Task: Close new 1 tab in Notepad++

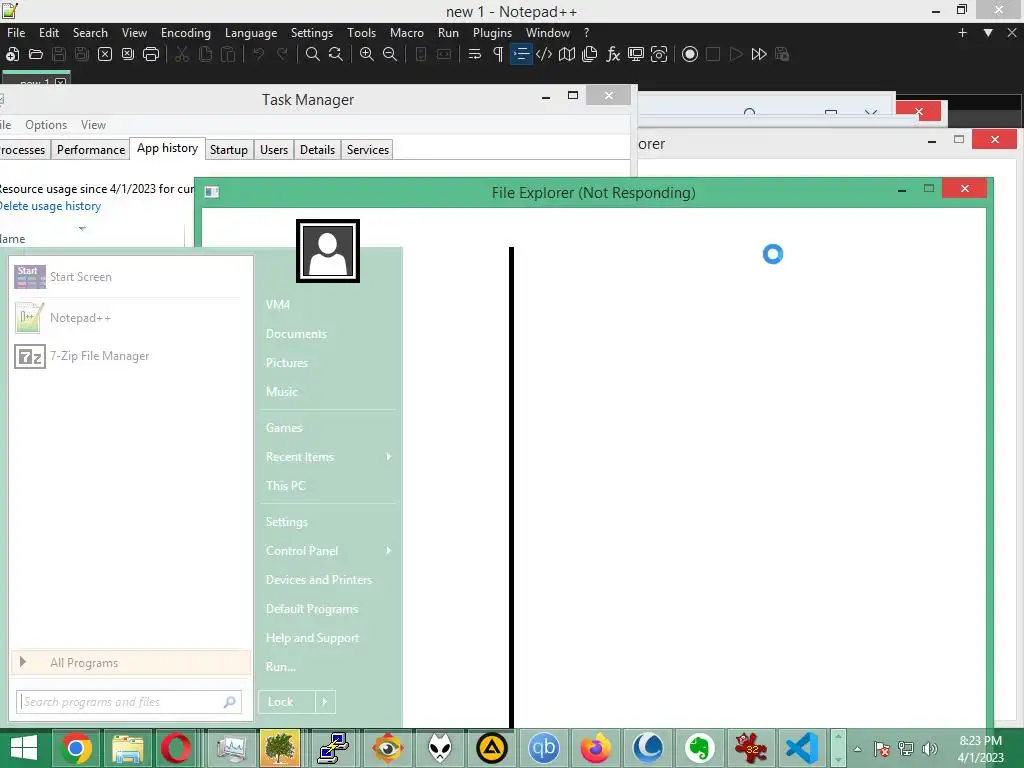Action: coord(61,82)
